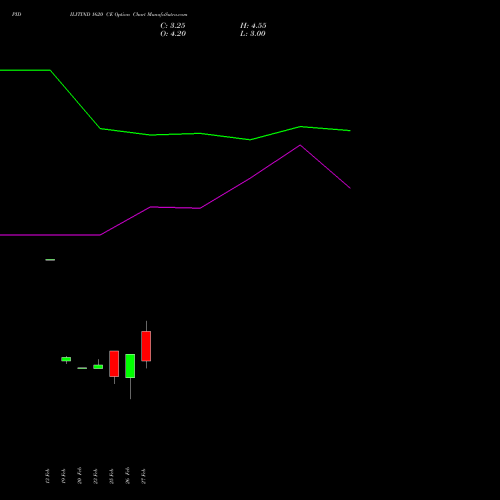Select the tall red candlestick on 27 Feb
Screen dimensions: 500x500
146,346
